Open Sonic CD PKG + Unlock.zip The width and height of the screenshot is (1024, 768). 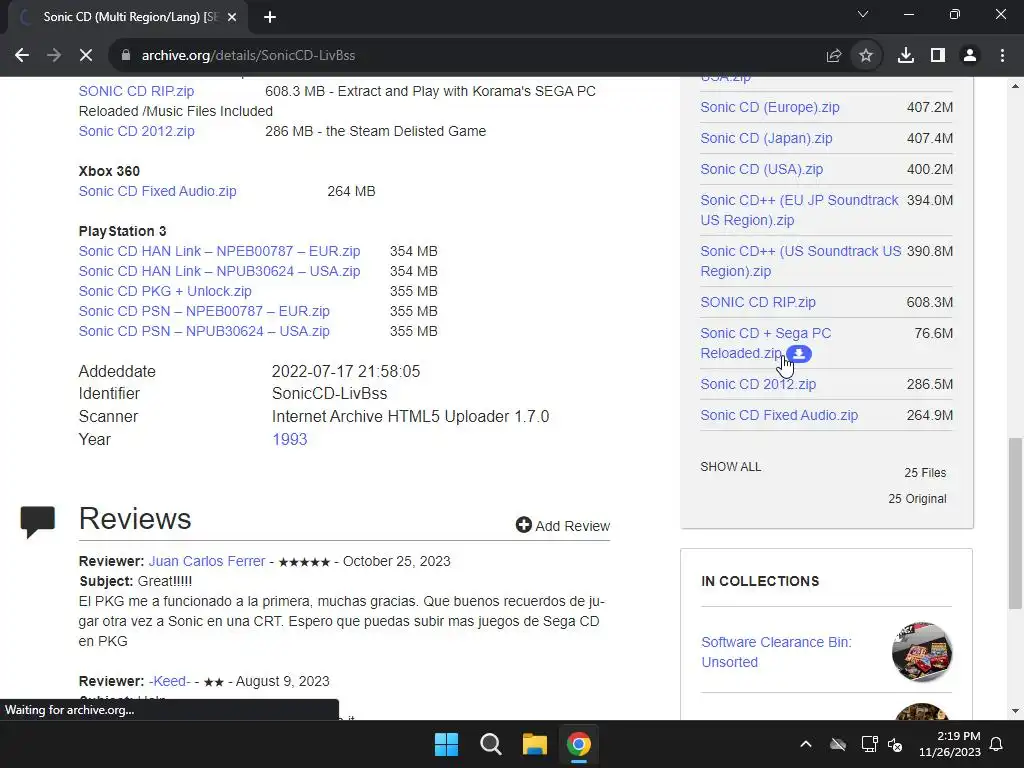point(165,291)
